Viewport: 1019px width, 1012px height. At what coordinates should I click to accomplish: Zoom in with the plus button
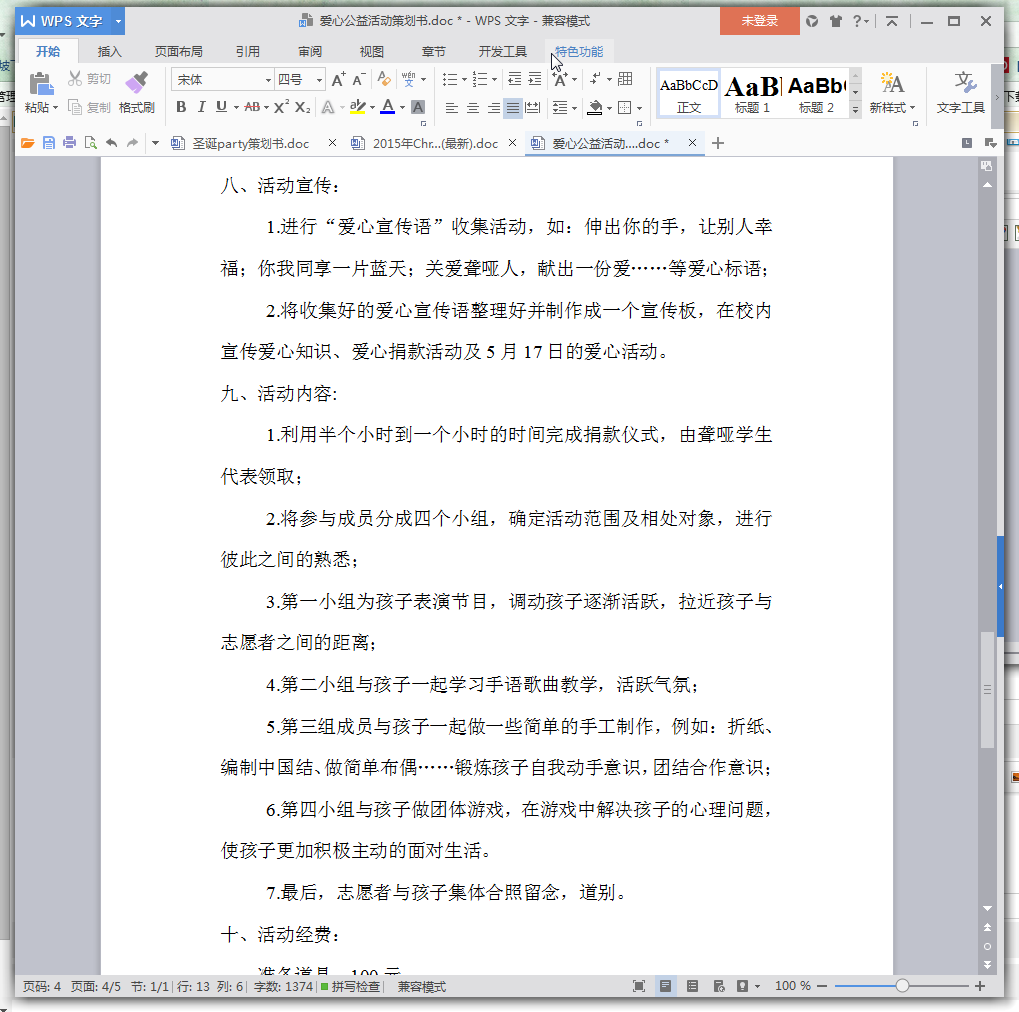pos(980,986)
